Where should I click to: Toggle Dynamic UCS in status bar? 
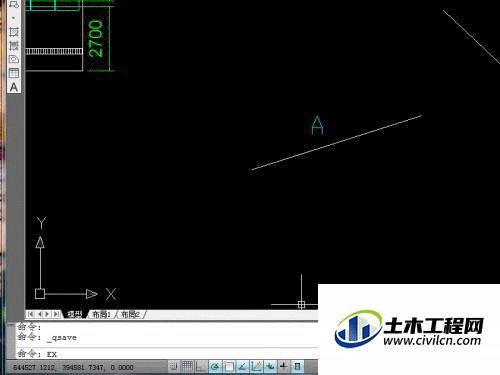click(256, 367)
